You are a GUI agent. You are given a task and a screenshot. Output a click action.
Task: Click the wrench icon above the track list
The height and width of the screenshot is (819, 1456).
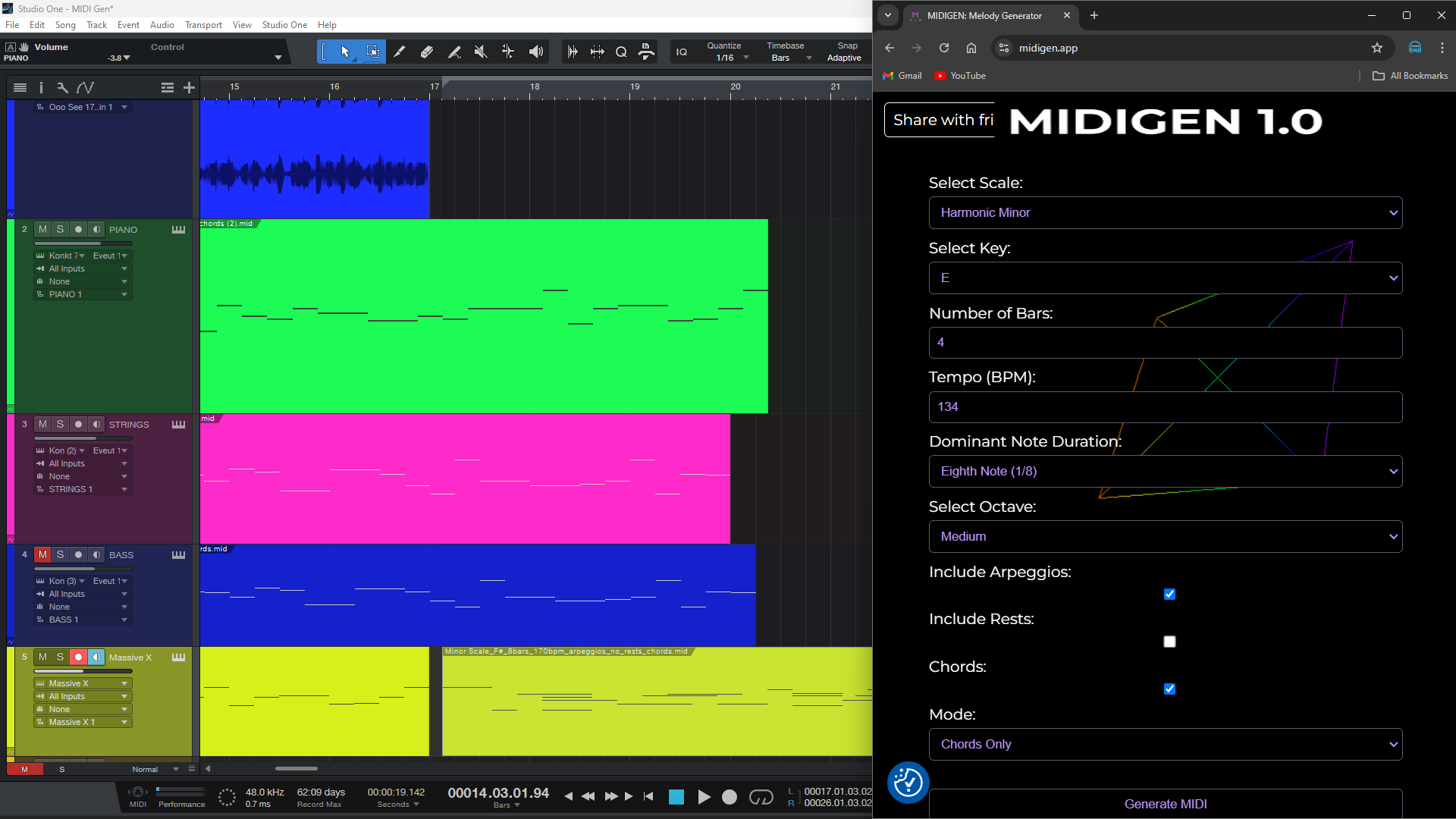(x=62, y=87)
